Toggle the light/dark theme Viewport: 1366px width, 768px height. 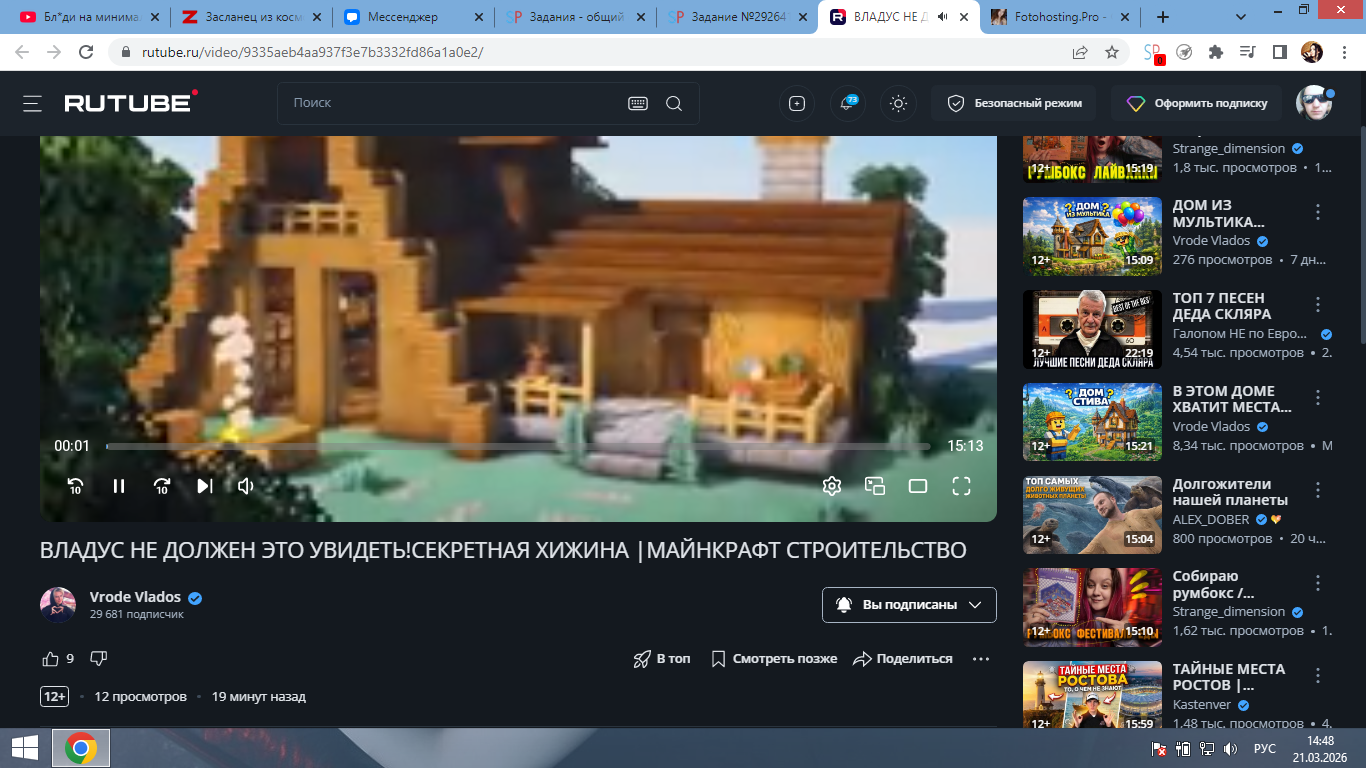click(898, 103)
